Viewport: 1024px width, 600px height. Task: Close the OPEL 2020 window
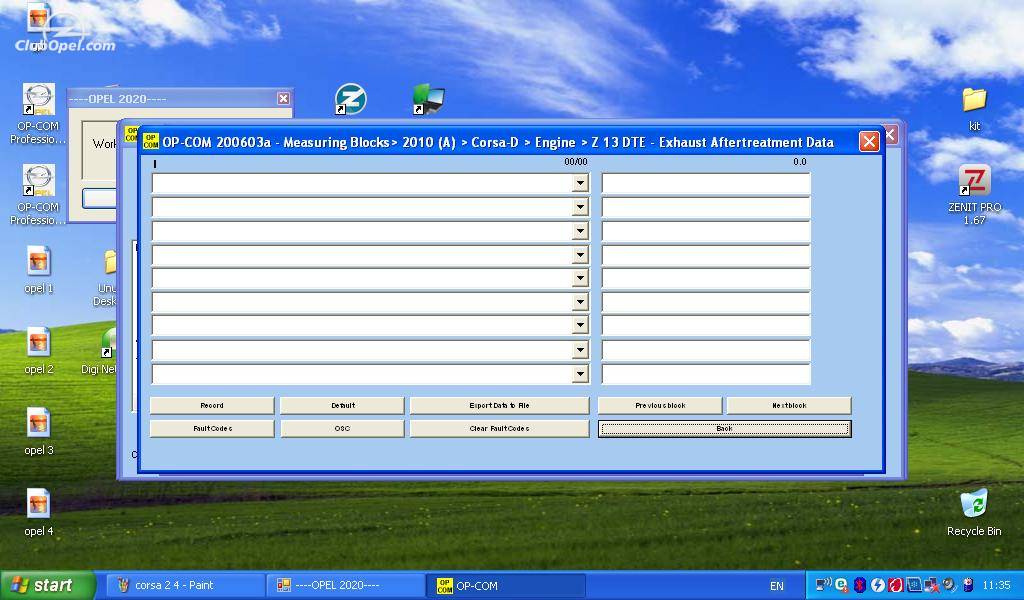(283, 98)
